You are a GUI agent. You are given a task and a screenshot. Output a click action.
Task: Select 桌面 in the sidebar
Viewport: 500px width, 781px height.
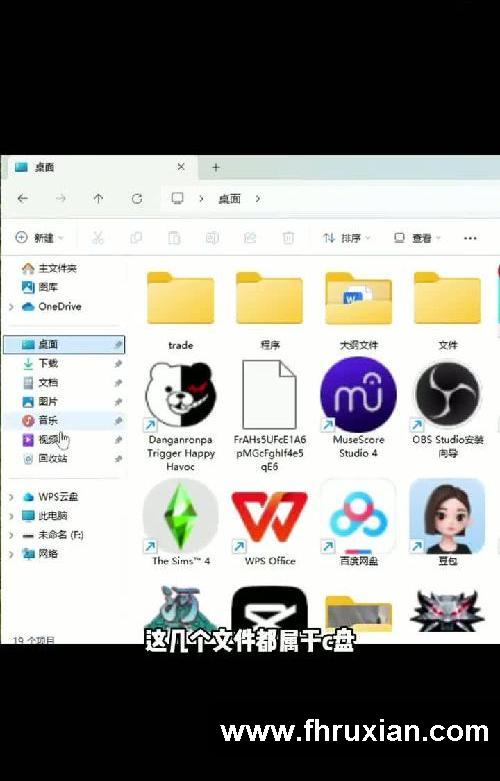[64, 344]
